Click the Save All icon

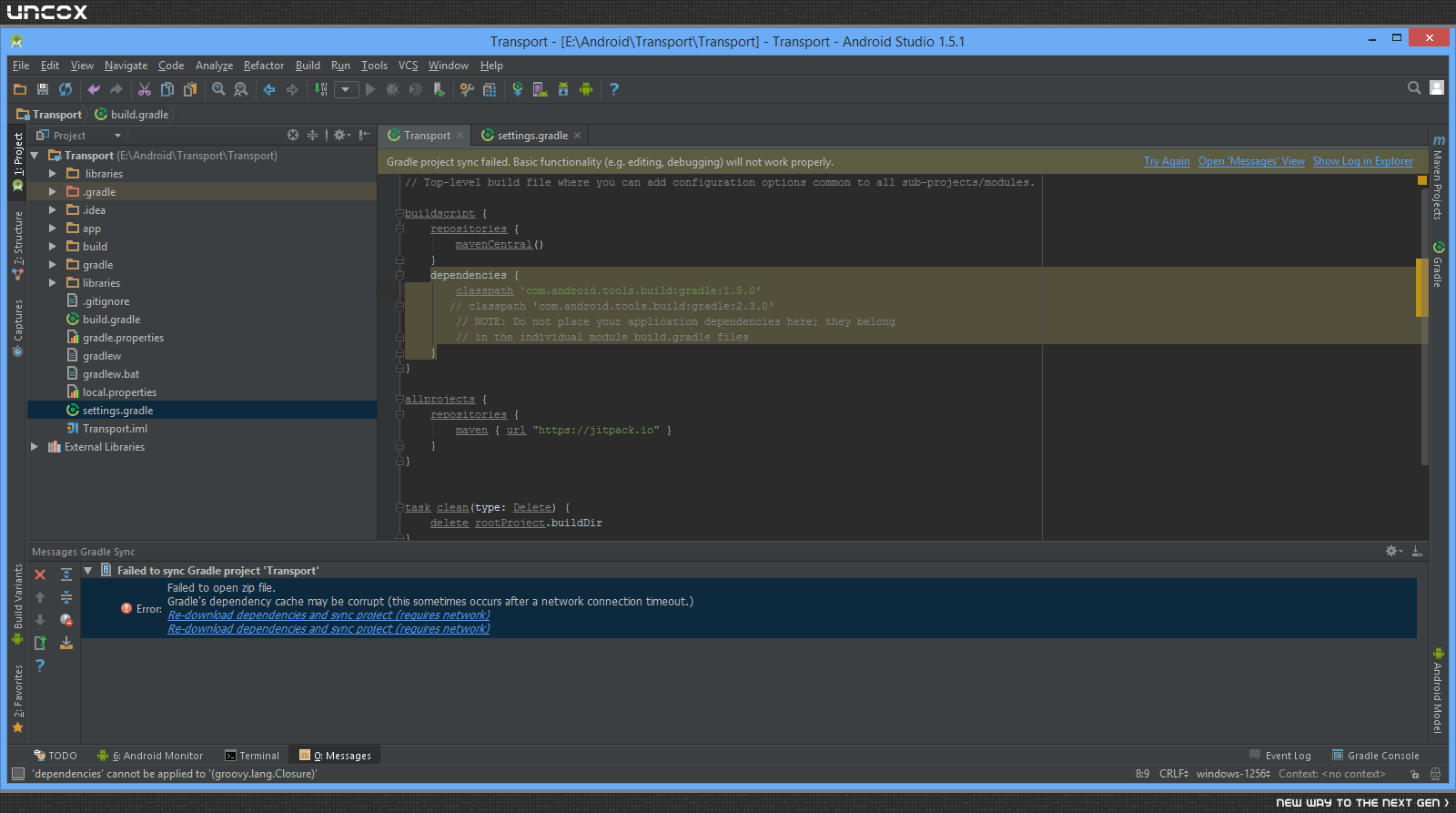(x=43, y=89)
